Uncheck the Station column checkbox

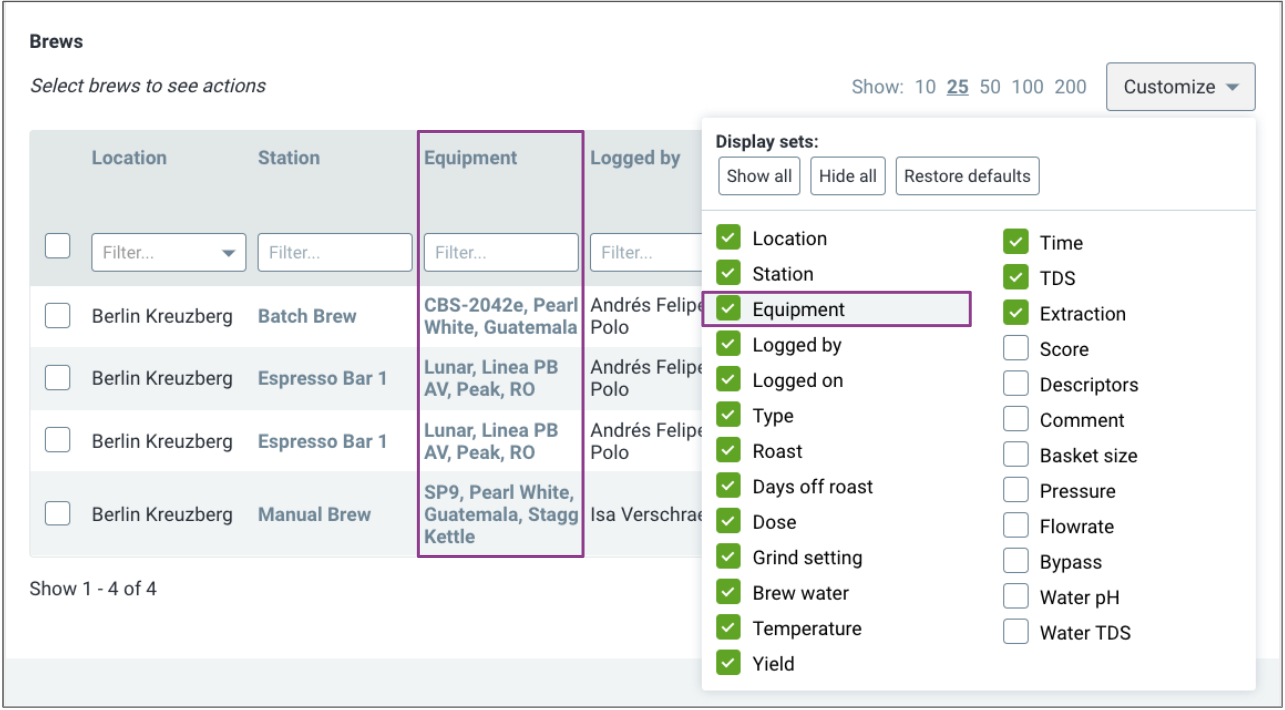coord(728,273)
